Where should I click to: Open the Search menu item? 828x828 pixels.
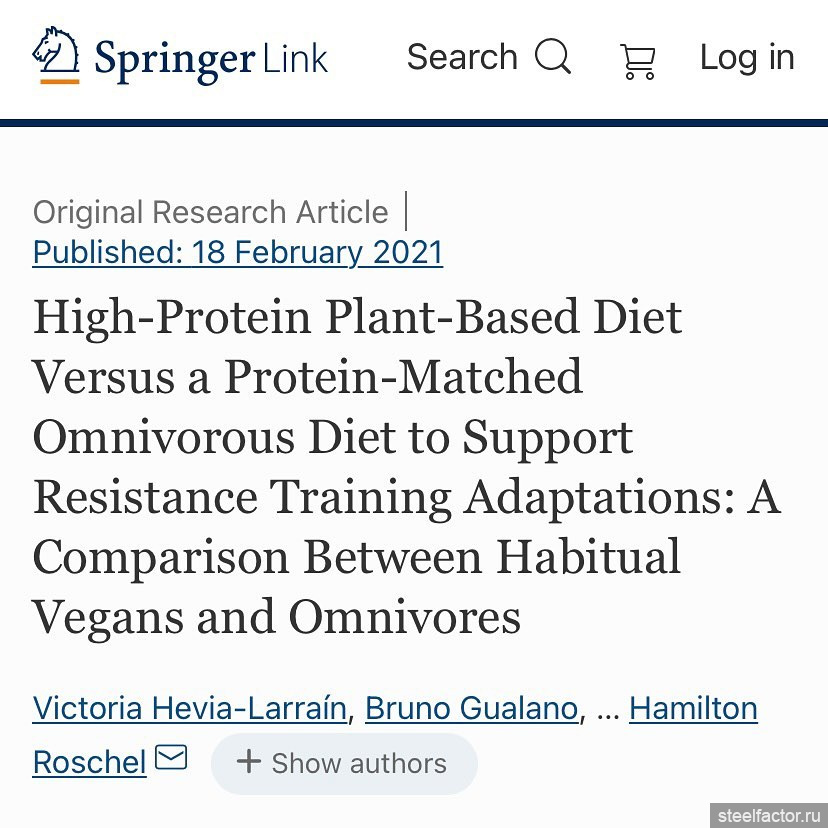[489, 57]
